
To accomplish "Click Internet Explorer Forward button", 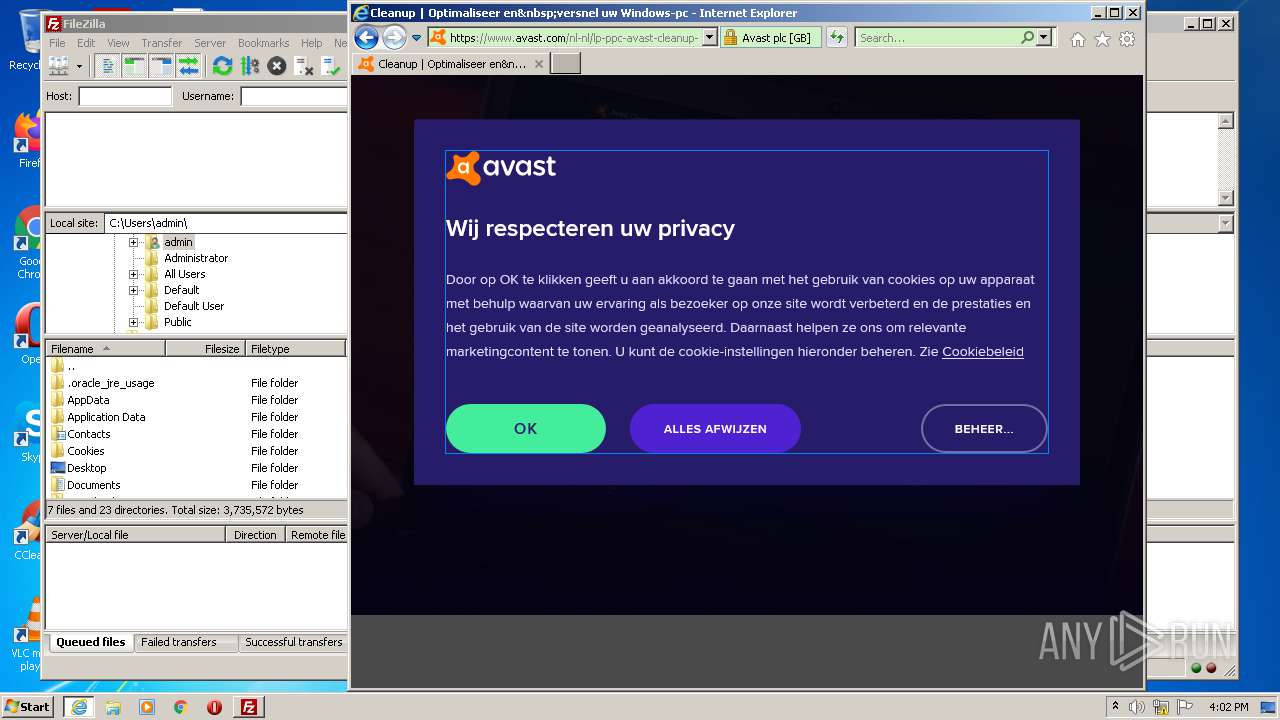I will pyautogui.click(x=395, y=38).
